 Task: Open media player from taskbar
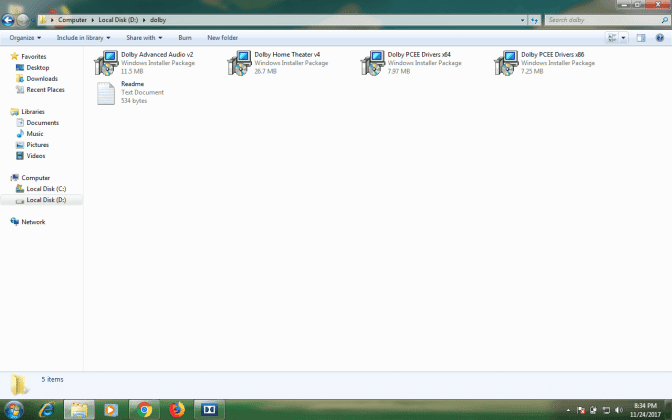pos(111,410)
